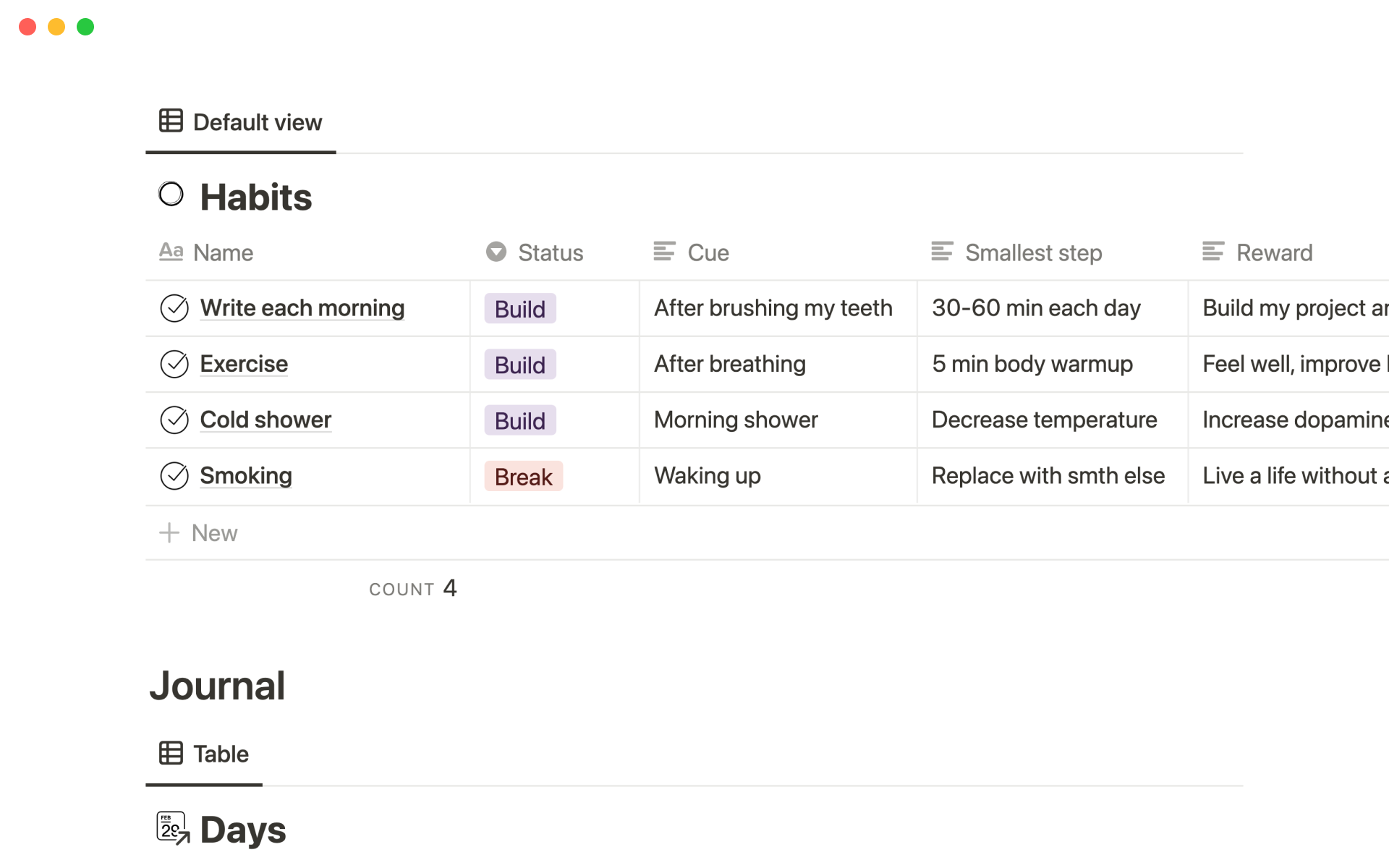Viewport: 1389px width, 868px height.
Task: Click the Cue column text icon
Action: tap(664, 252)
